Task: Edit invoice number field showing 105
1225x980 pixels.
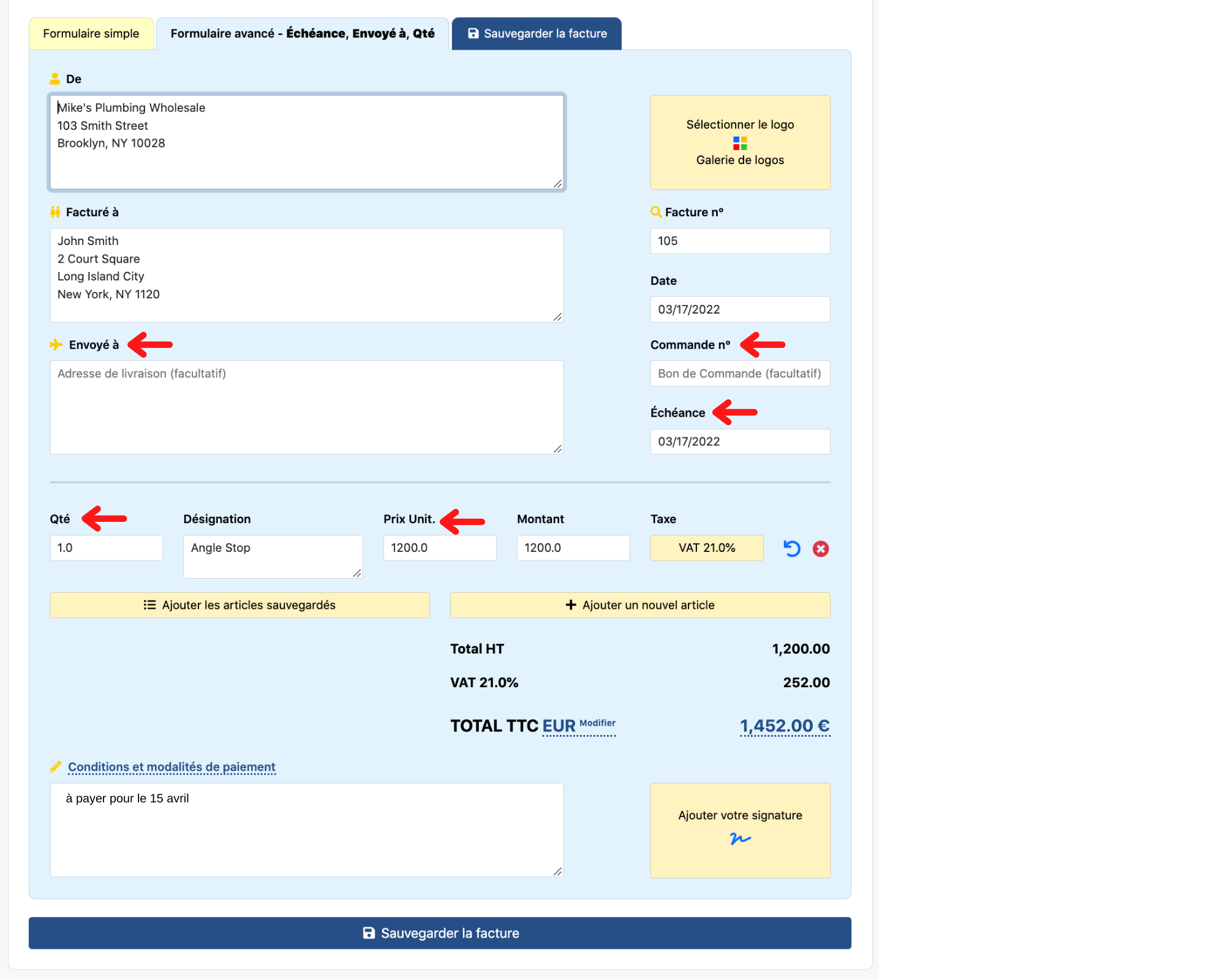Action: click(740, 241)
